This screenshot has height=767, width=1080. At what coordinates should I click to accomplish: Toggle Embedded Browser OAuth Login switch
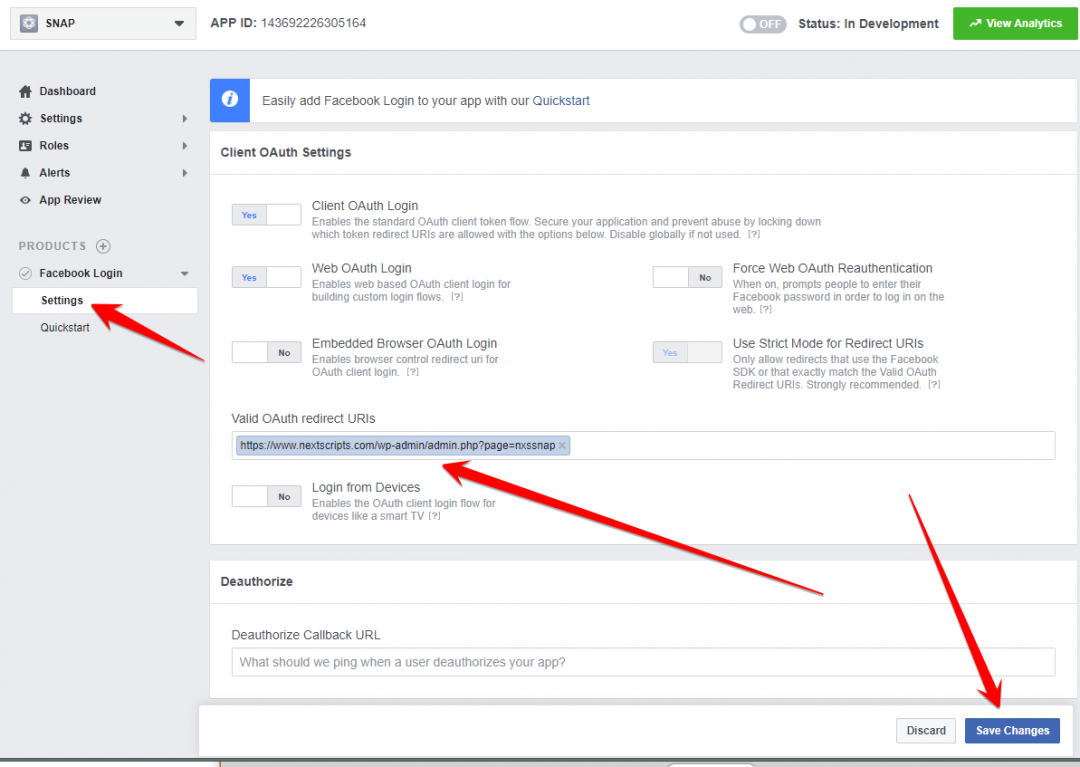click(x=267, y=353)
